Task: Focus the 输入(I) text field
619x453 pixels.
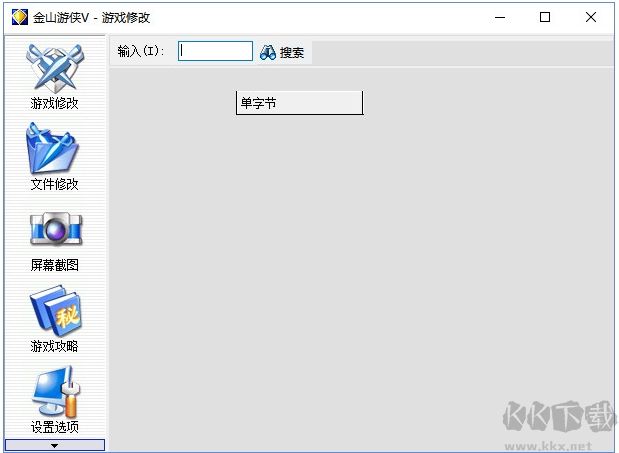Action: click(x=215, y=51)
